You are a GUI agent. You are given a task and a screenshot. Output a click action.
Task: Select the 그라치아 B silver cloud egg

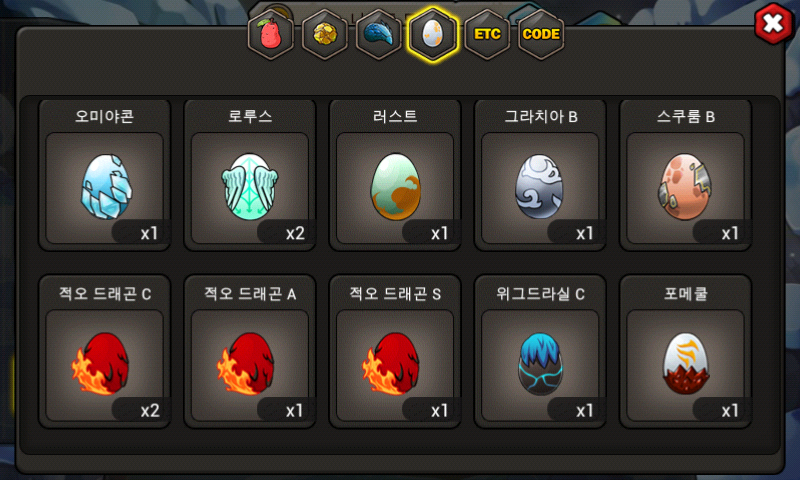(x=540, y=175)
